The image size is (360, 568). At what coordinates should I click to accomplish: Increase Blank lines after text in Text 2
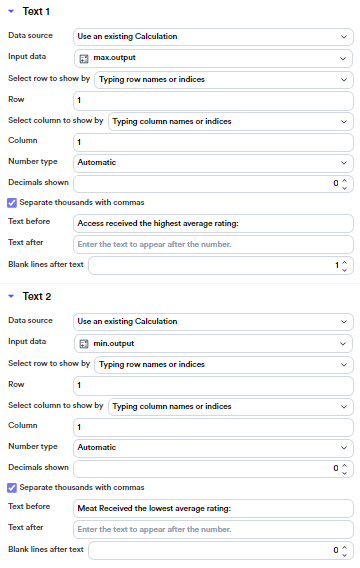pos(344,547)
